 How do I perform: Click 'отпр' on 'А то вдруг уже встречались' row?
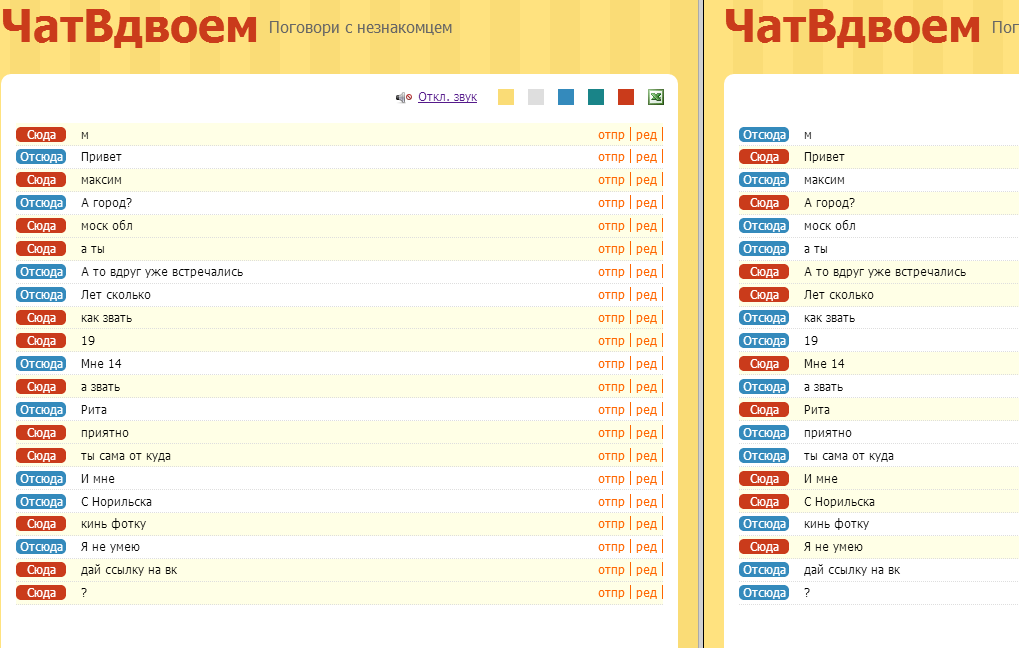(611, 272)
